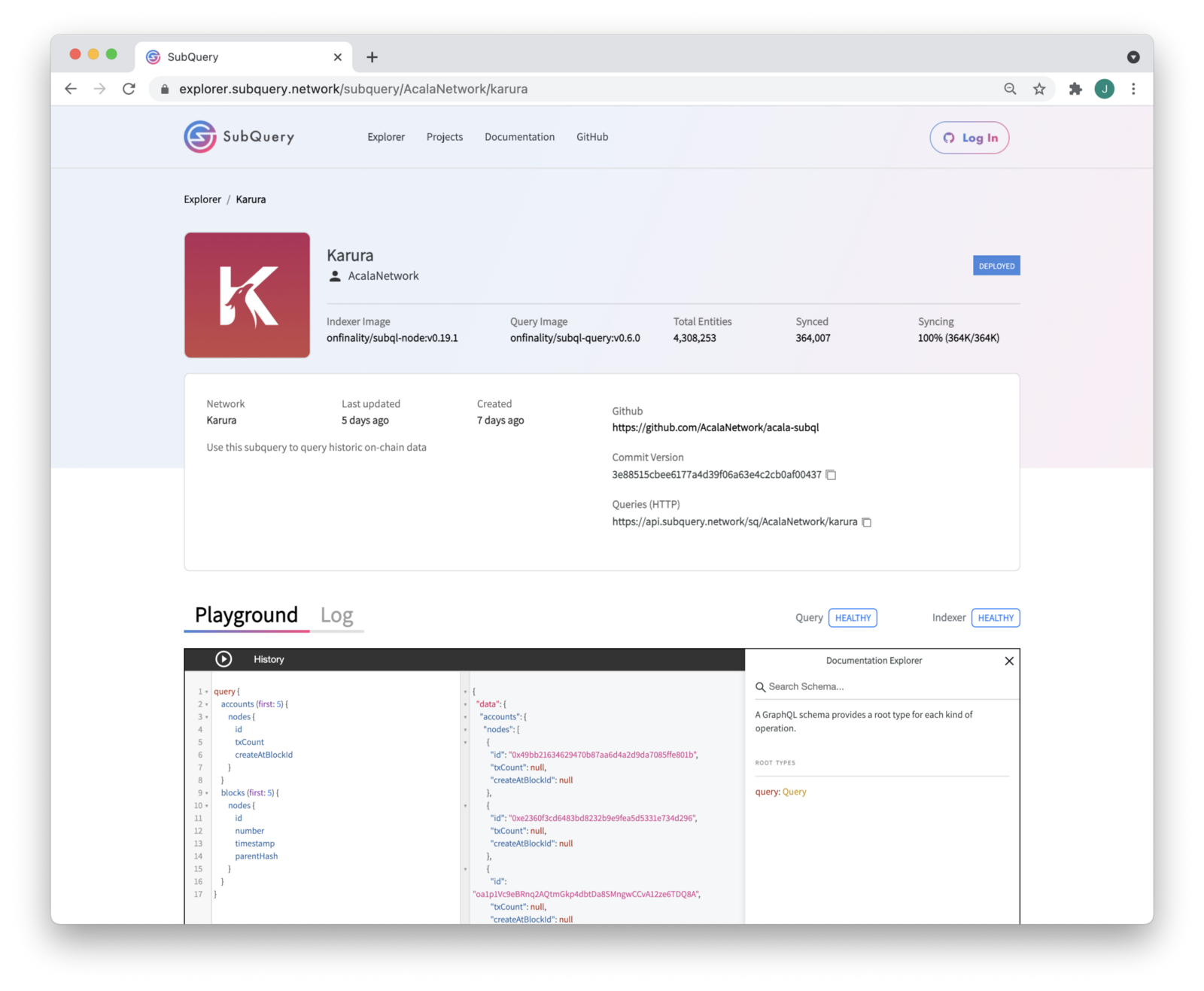Go back to the previous page
1204x991 pixels.
[71, 89]
